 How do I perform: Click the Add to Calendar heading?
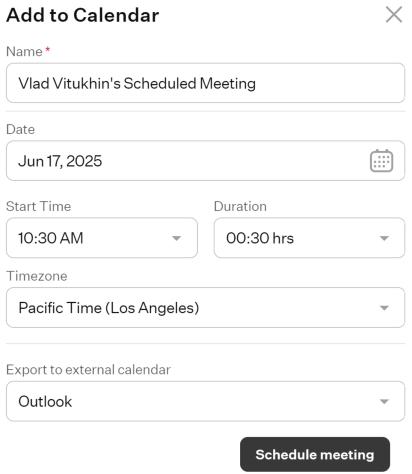83,15
